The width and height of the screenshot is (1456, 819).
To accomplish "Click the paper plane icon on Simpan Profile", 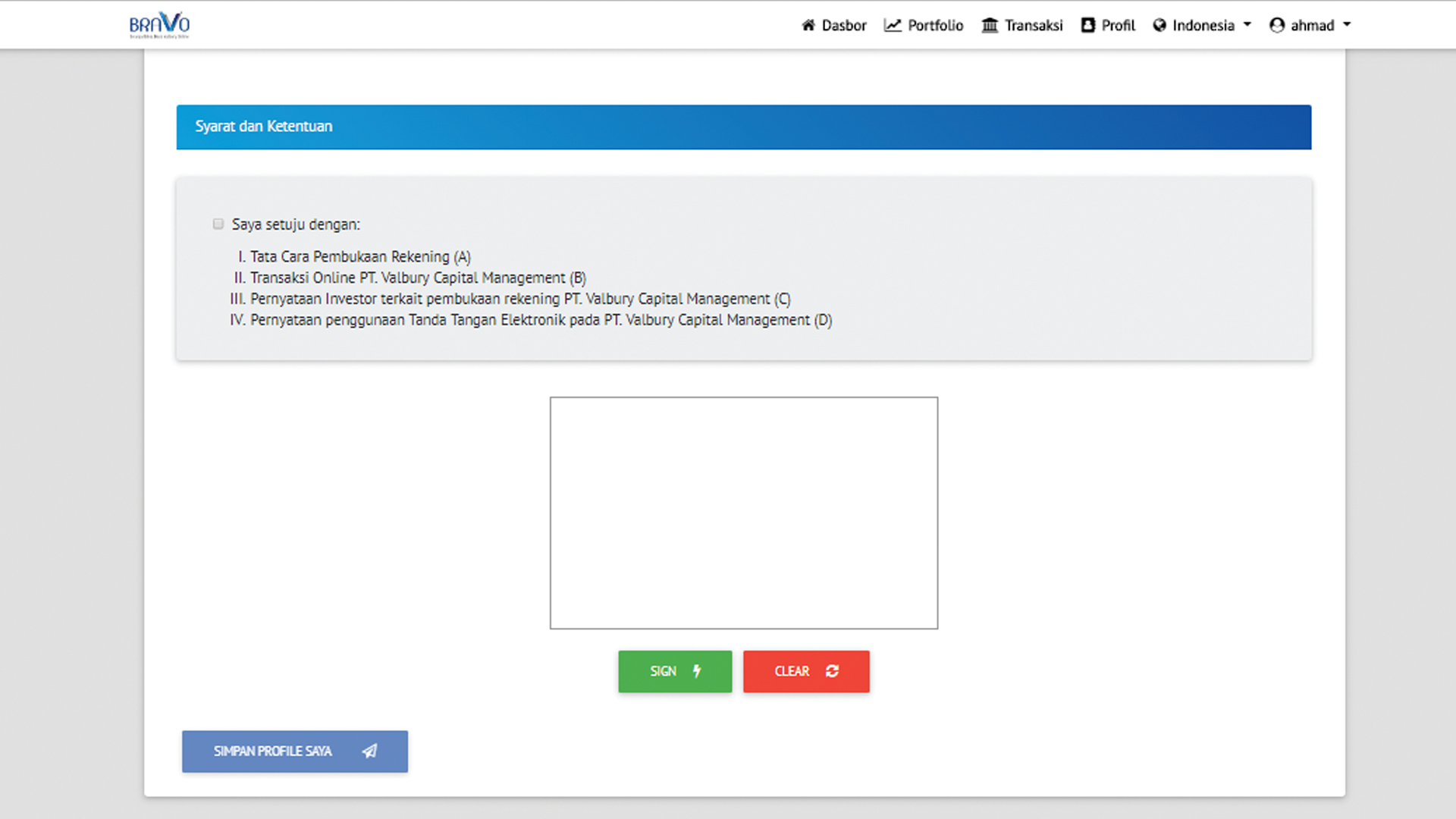I will pyautogui.click(x=370, y=751).
